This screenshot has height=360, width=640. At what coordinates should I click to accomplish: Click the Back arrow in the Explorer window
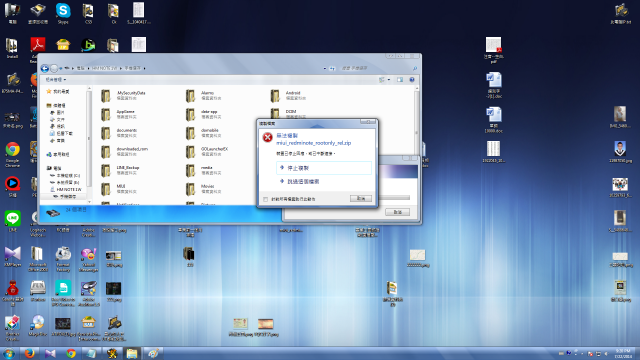44,68
